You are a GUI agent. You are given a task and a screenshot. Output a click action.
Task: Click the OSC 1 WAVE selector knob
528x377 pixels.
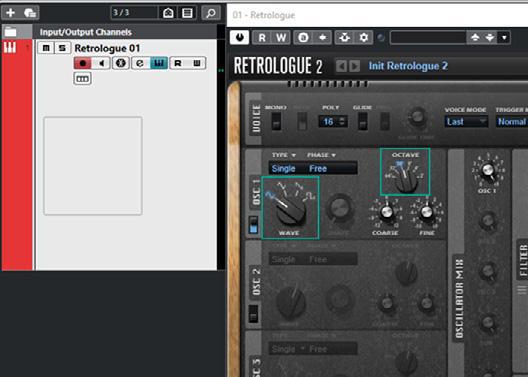(x=290, y=211)
